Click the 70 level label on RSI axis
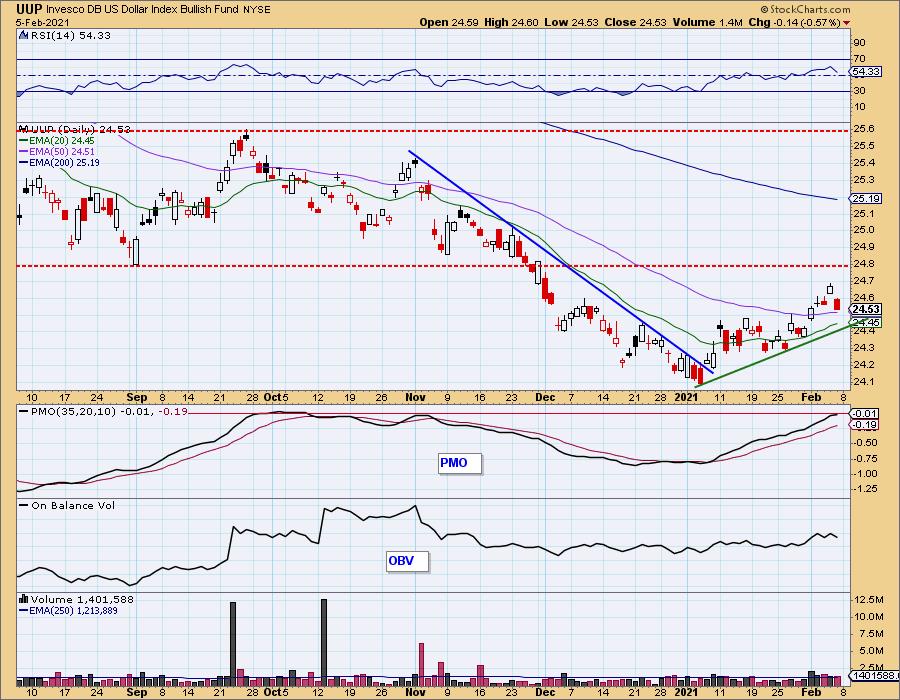 pos(859,59)
